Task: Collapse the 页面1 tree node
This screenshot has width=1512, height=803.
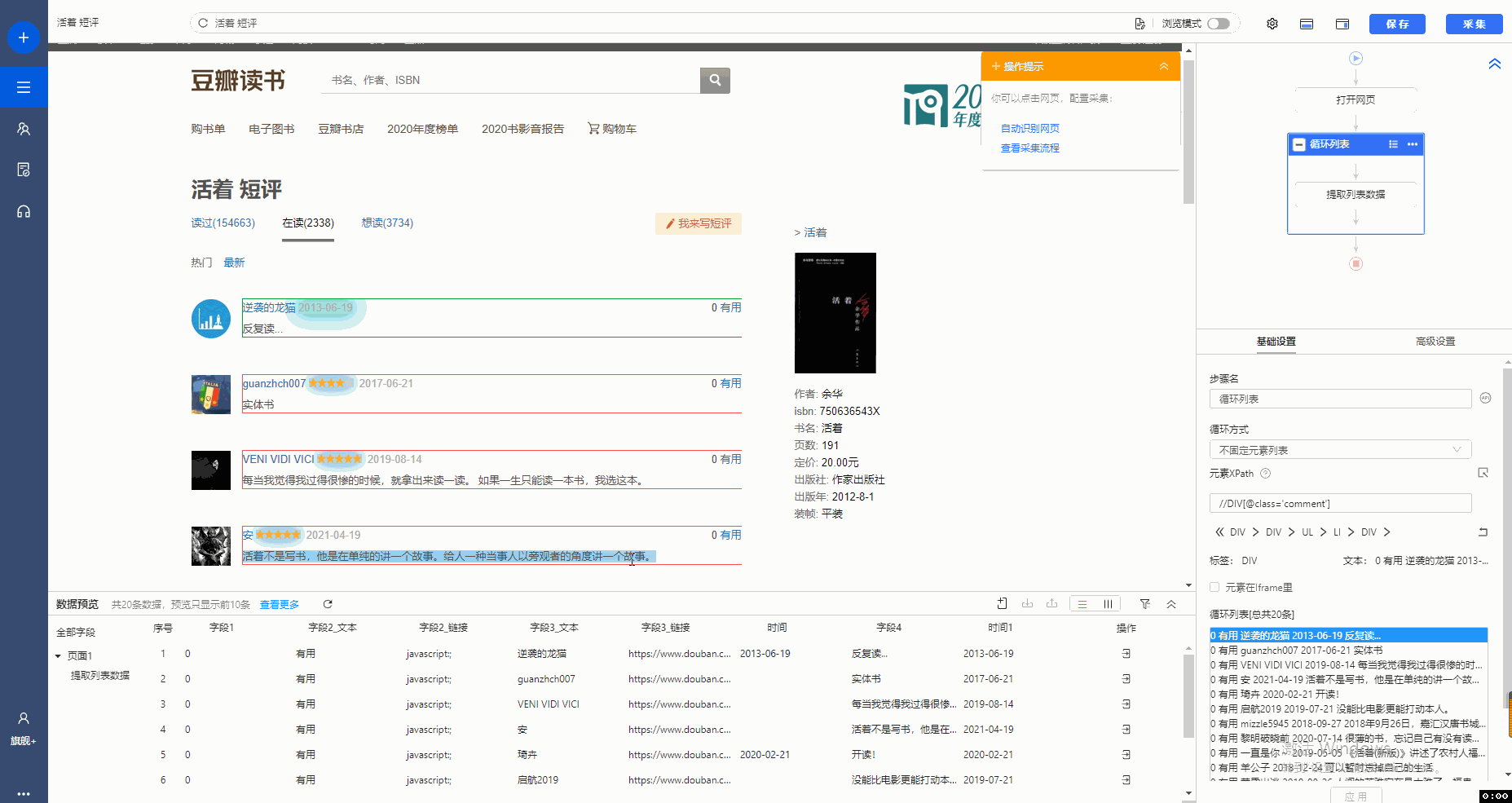Action: click(x=58, y=656)
